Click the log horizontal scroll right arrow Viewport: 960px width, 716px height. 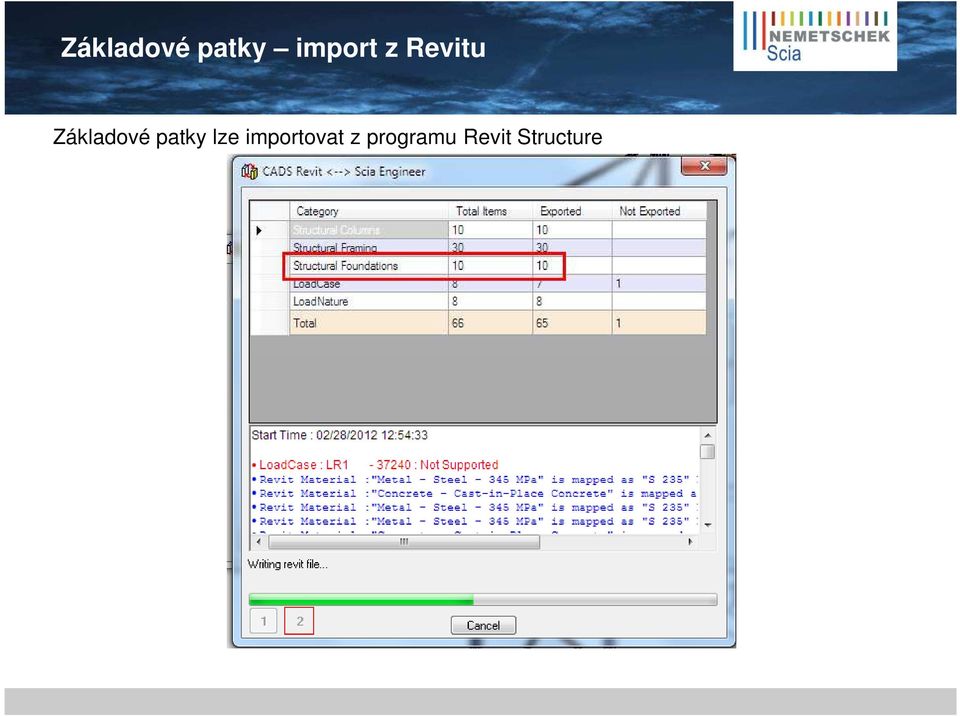(691, 542)
